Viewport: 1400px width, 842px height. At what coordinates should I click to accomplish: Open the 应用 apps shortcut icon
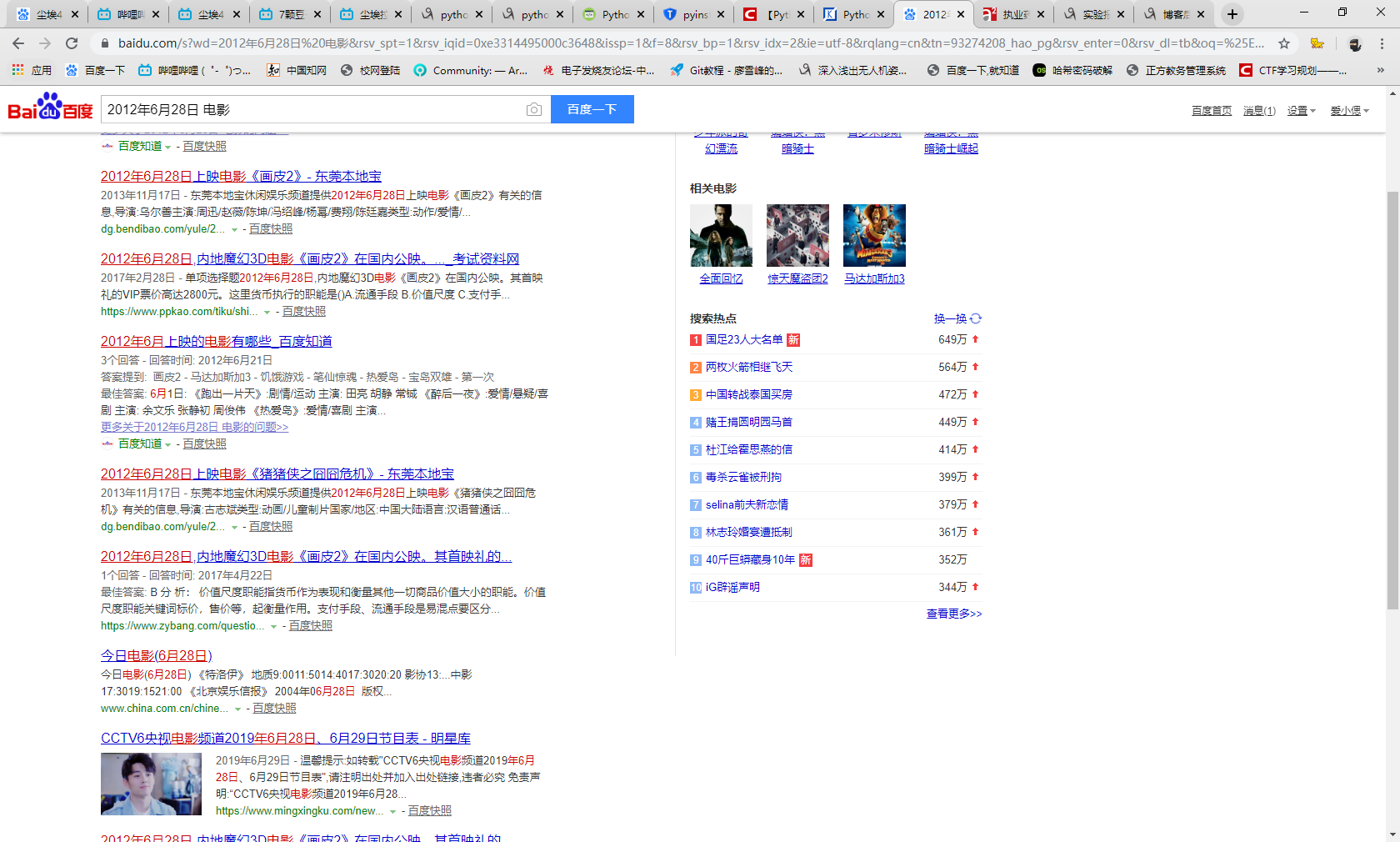[x=17, y=71]
